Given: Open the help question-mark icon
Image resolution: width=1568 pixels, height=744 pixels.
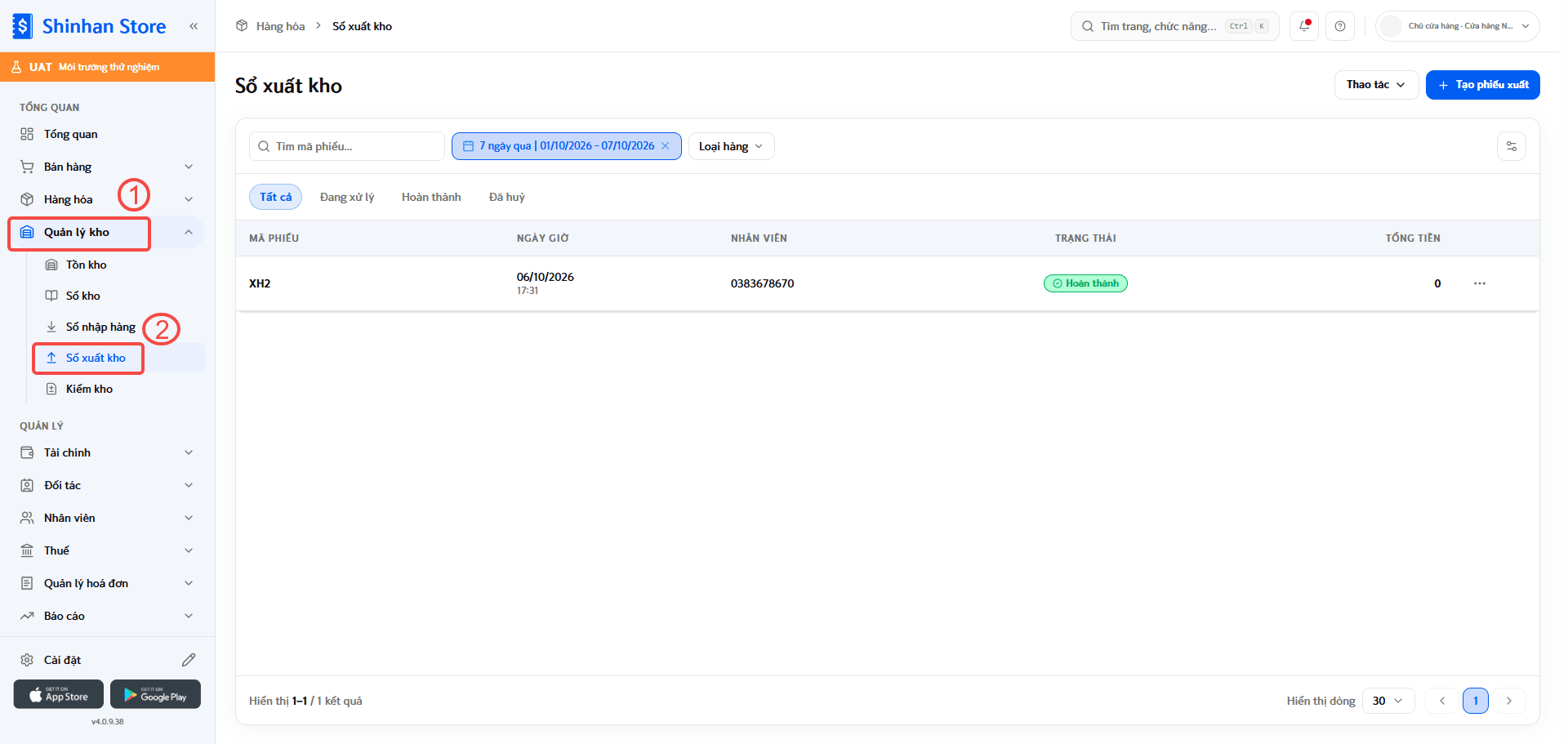Looking at the screenshot, I should point(1340,26).
